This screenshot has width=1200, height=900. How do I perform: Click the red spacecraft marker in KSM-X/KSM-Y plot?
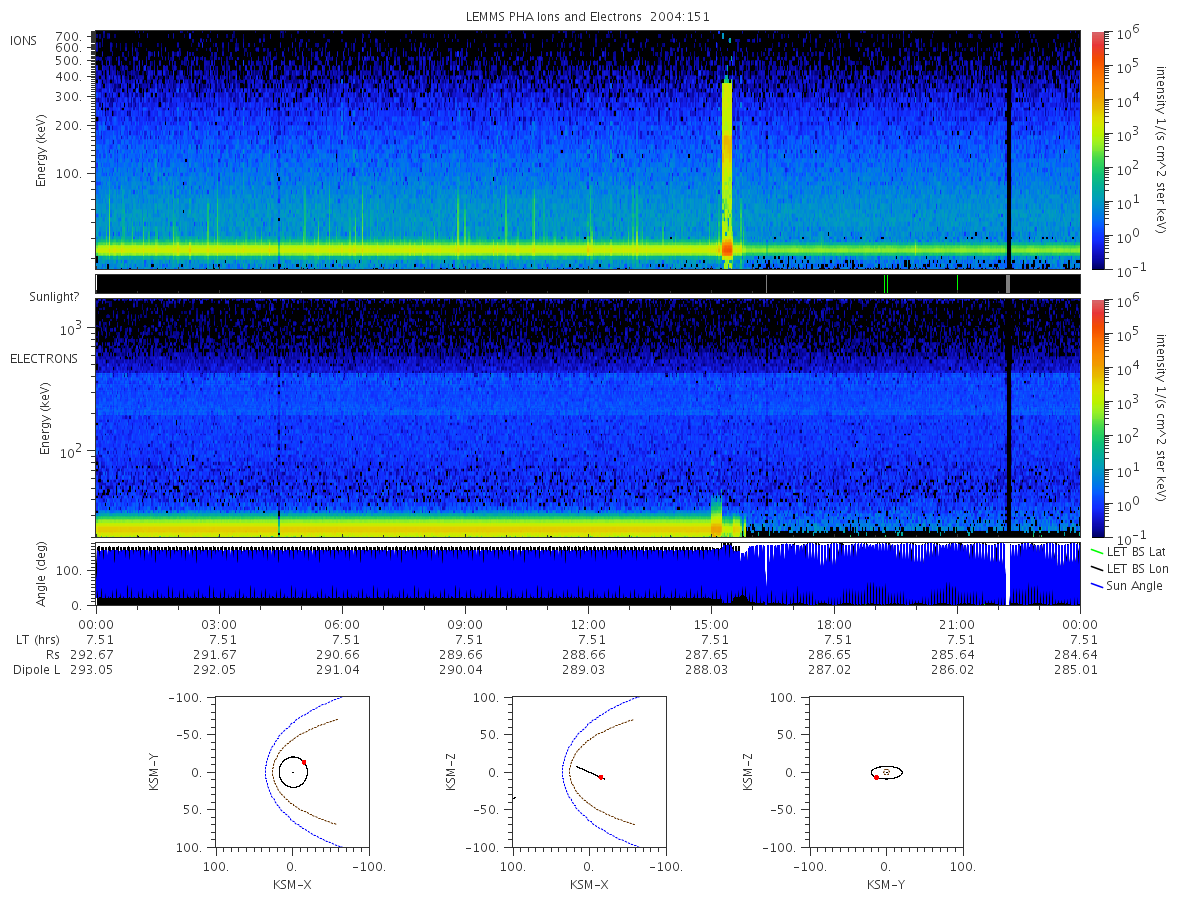pos(304,762)
